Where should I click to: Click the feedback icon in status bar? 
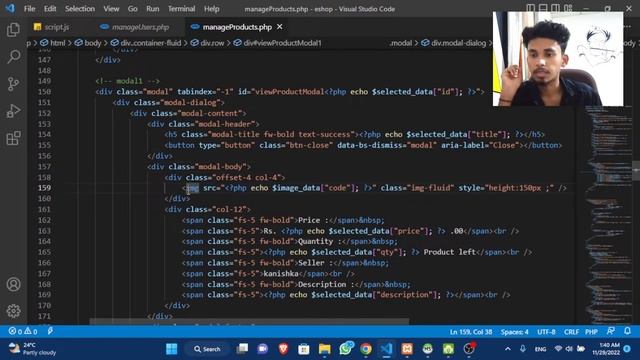coord(611,331)
